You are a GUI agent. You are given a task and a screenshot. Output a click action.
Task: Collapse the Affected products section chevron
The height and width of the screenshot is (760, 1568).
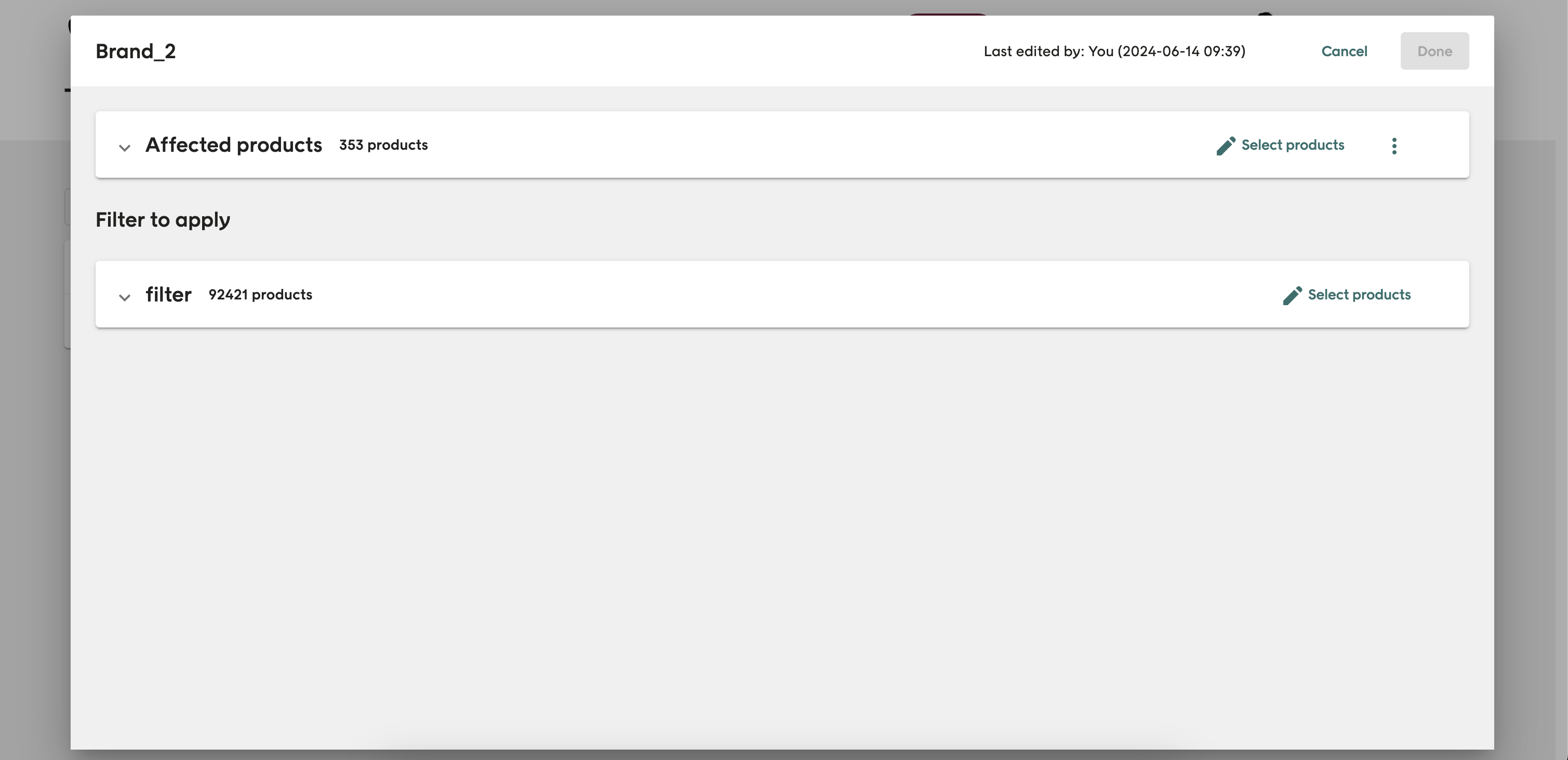click(124, 147)
